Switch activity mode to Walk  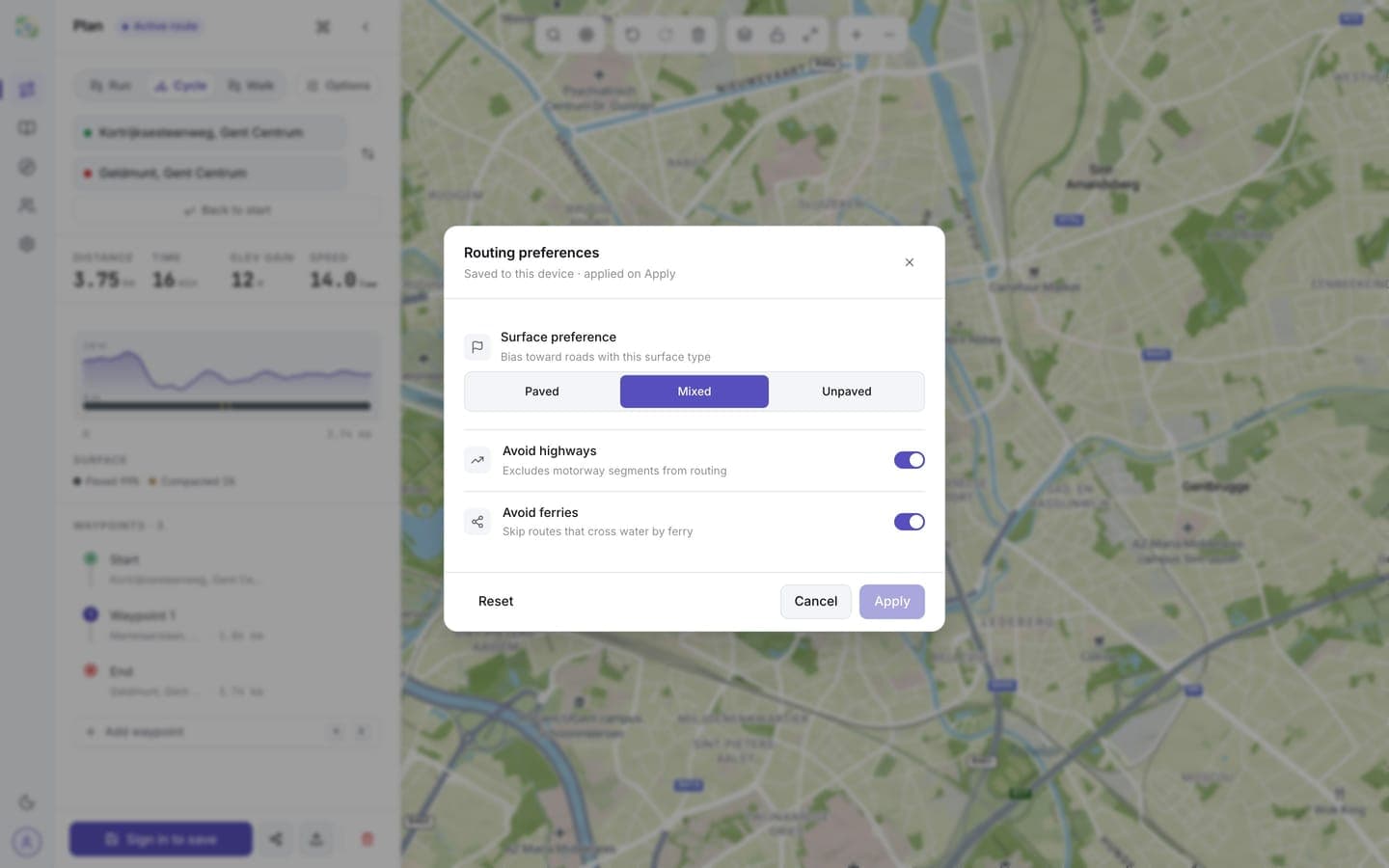[x=251, y=86]
